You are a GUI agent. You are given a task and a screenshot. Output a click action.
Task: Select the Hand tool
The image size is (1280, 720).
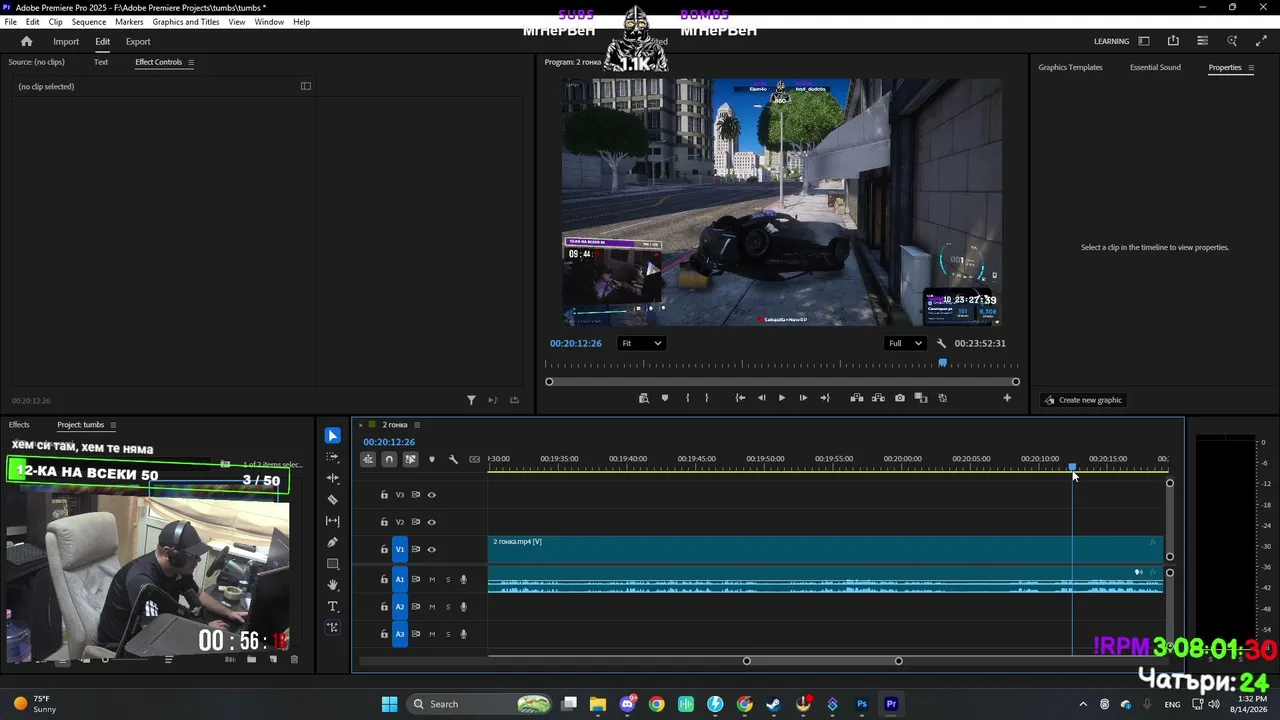[333, 585]
